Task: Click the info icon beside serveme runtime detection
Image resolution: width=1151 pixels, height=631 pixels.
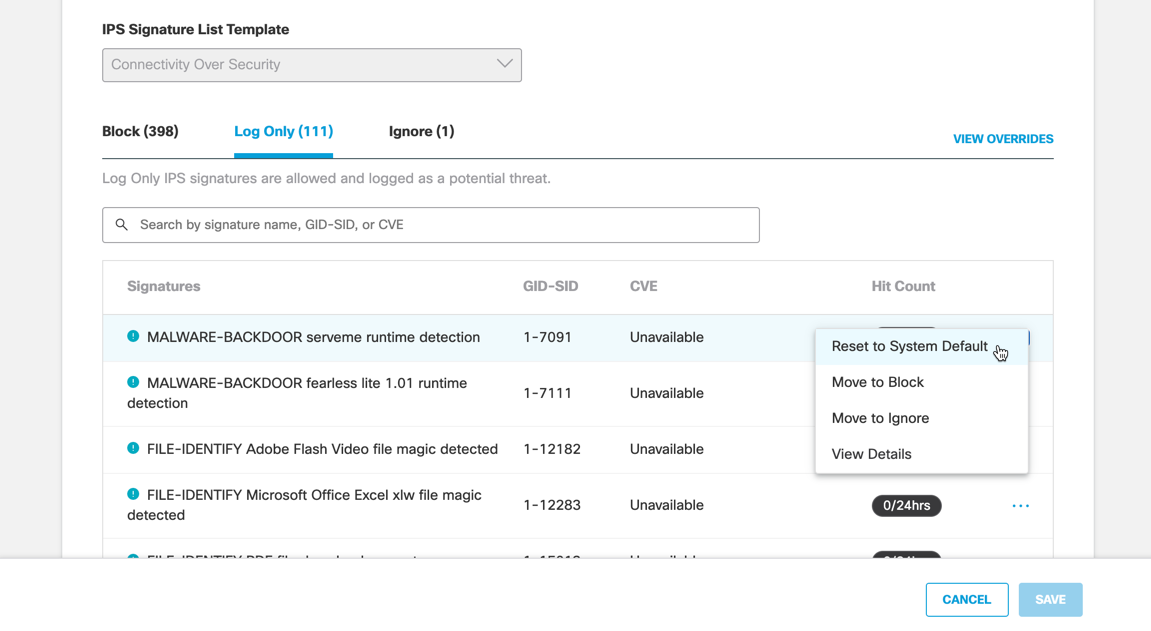Action: click(133, 336)
